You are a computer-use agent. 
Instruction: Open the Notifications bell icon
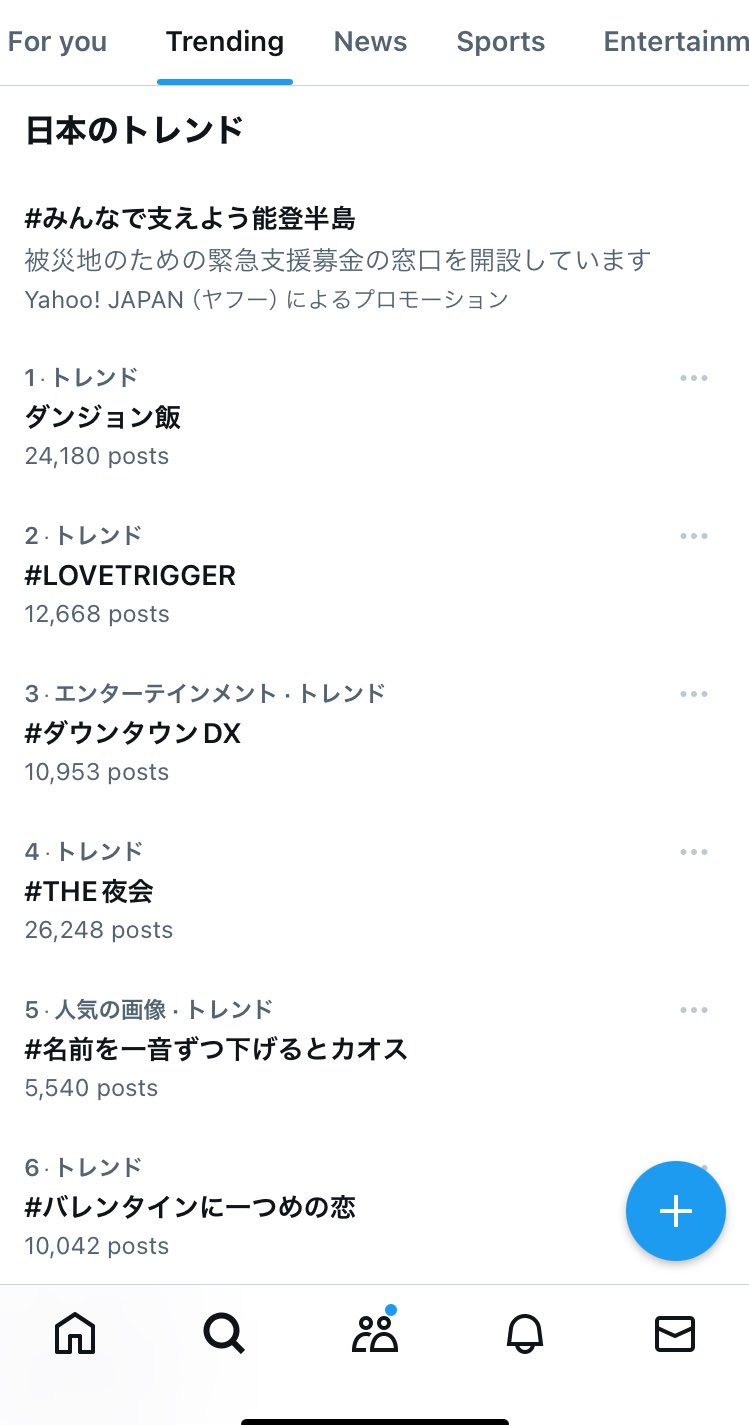[x=525, y=1333]
